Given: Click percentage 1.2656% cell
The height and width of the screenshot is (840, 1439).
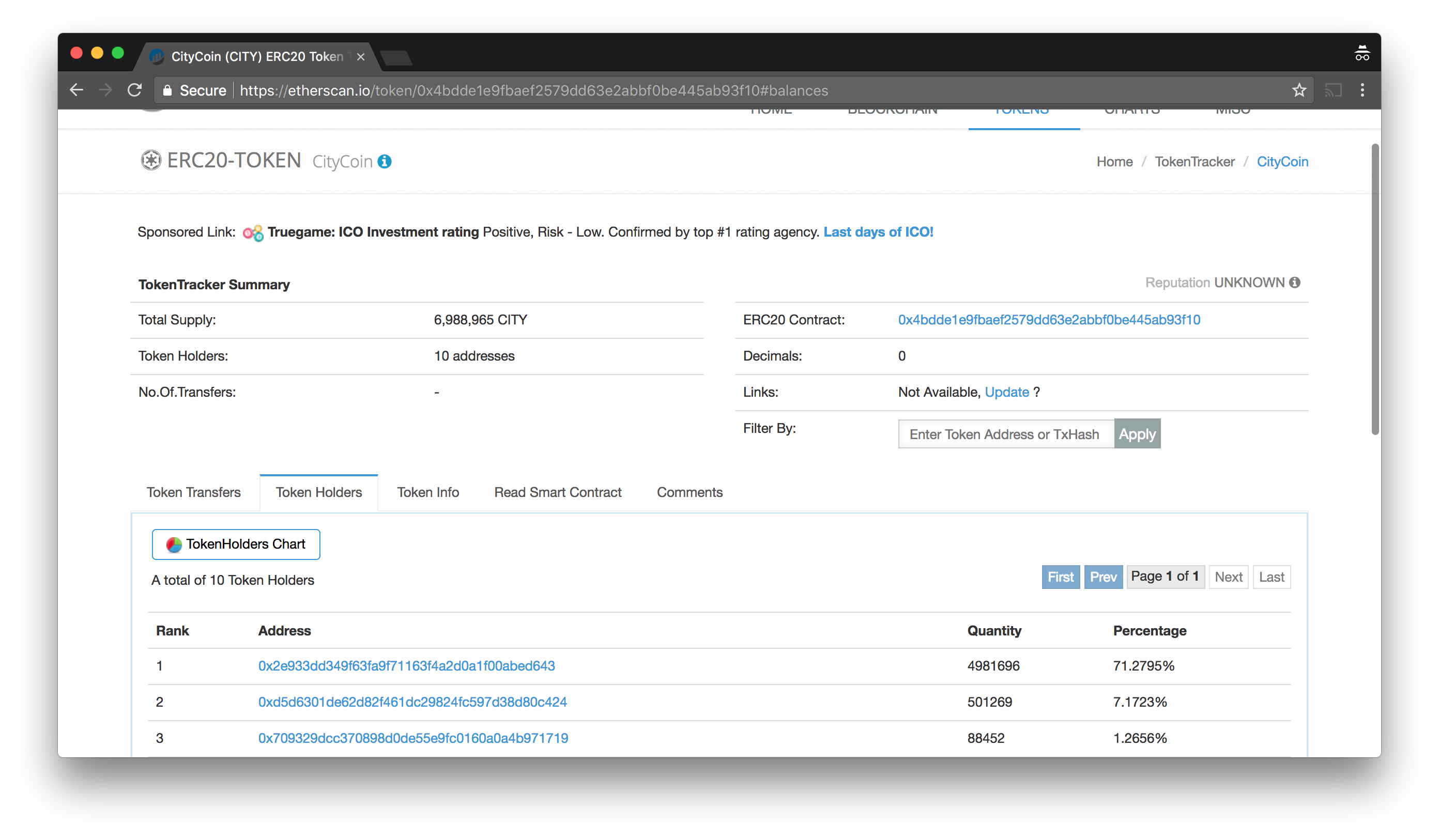Looking at the screenshot, I should click(1139, 738).
